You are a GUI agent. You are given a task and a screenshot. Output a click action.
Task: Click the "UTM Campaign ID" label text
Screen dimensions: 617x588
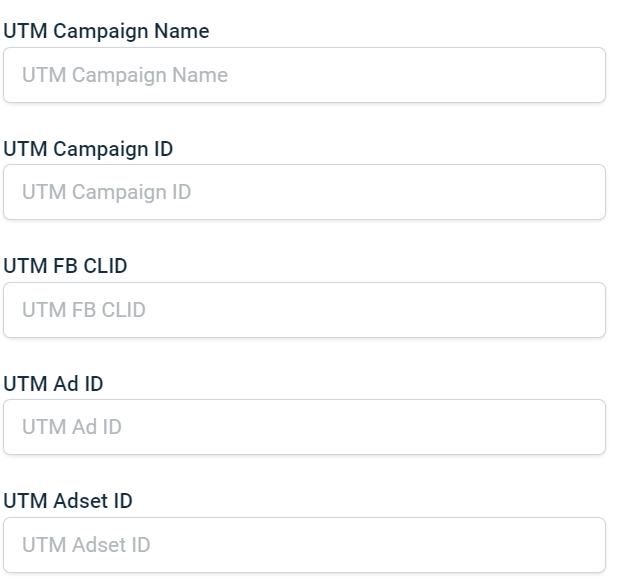(88, 149)
